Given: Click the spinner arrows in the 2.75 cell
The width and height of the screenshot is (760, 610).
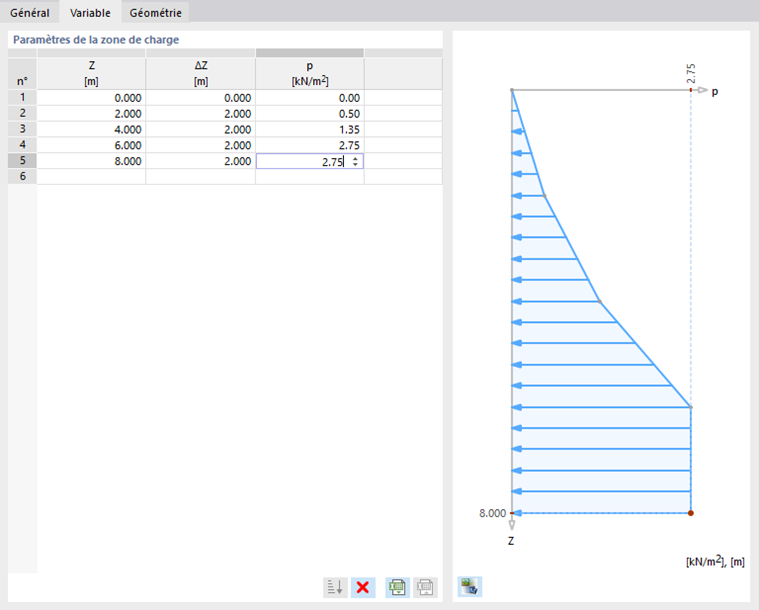Looking at the screenshot, I should (355, 161).
